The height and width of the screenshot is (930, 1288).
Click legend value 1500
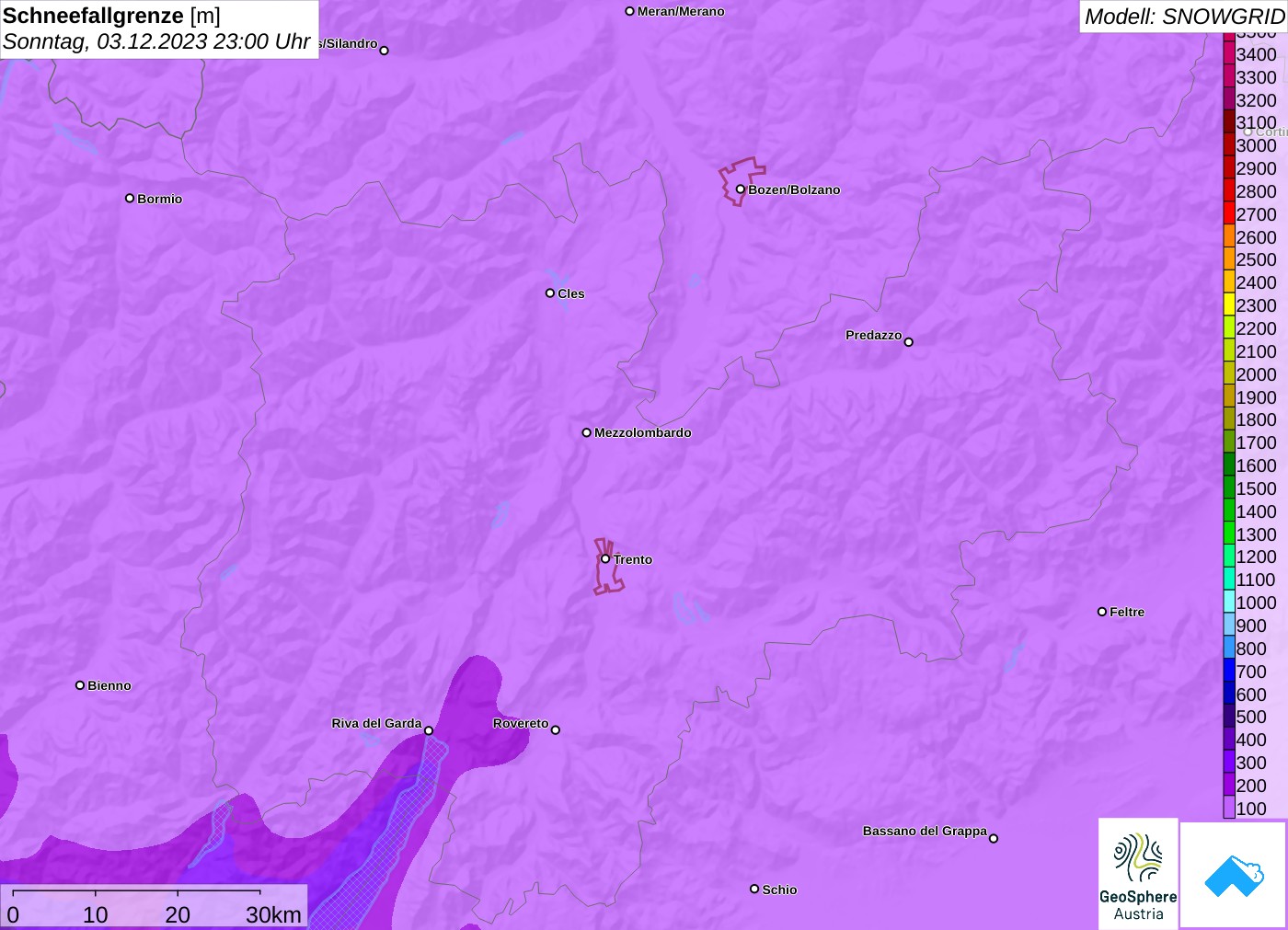(x=1256, y=488)
